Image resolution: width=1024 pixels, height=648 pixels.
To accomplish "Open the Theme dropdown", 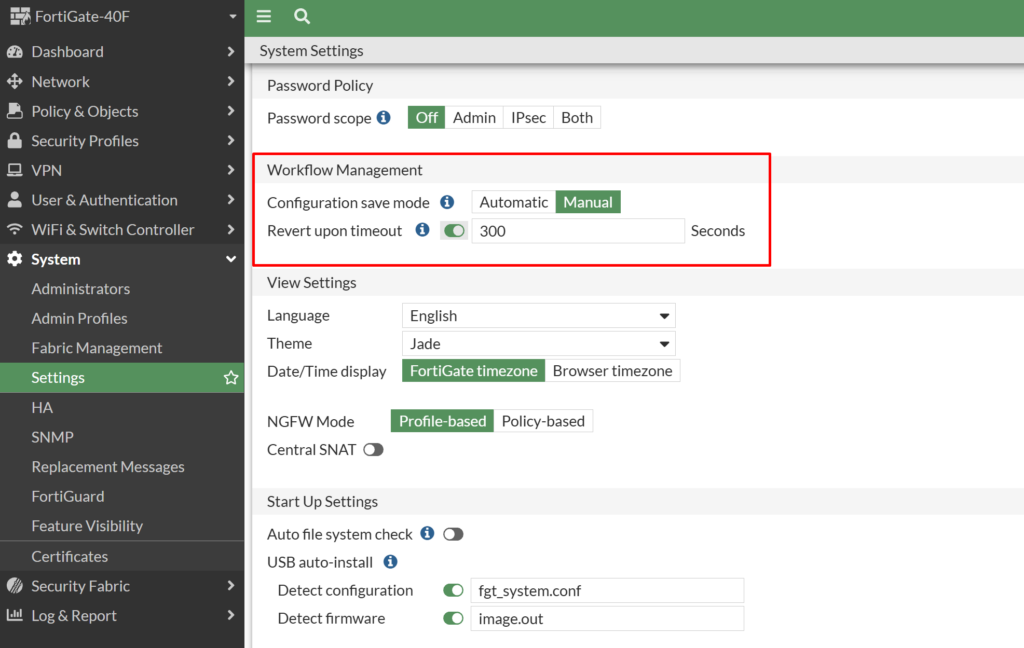I will pyautogui.click(x=539, y=344).
